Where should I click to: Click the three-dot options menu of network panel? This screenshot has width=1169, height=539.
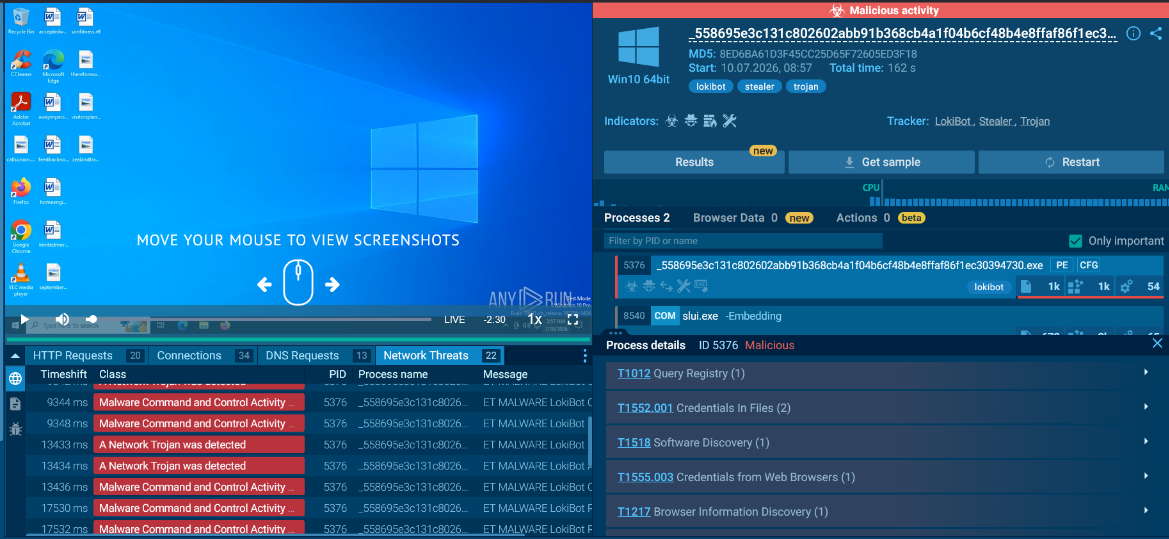(x=584, y=356)
